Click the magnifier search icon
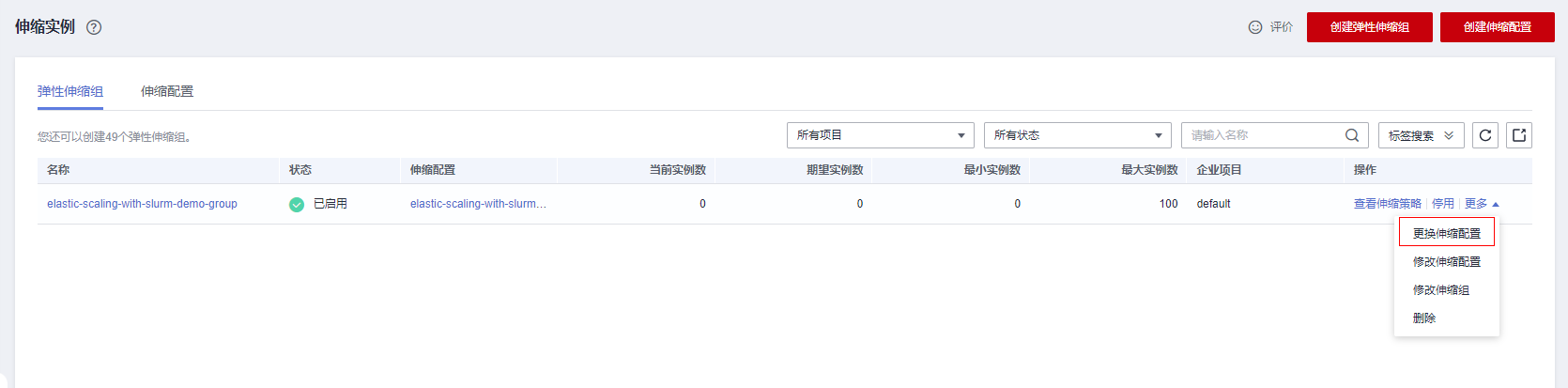The width and height of the screenshot is (1568, 388). click(1351, 135)
